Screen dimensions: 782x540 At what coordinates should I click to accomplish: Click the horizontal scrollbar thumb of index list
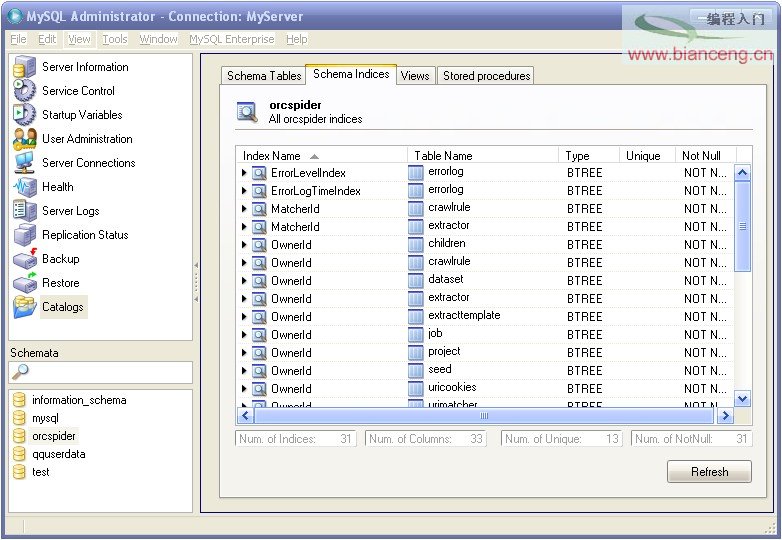[x=484, y=415]
